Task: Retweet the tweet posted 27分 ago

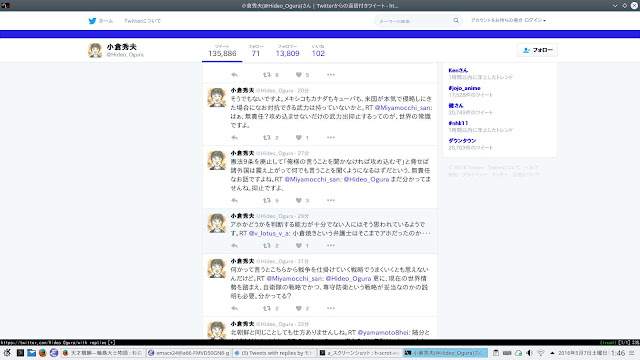Action: (x=267, y=200)
